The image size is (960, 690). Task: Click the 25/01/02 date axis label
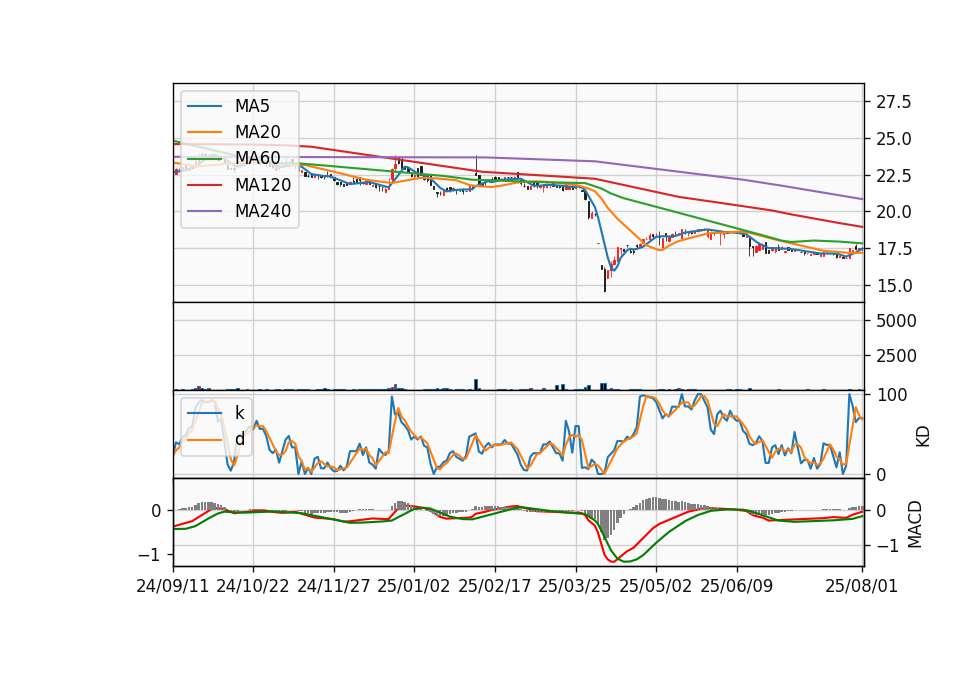click(x=414, y=586)
